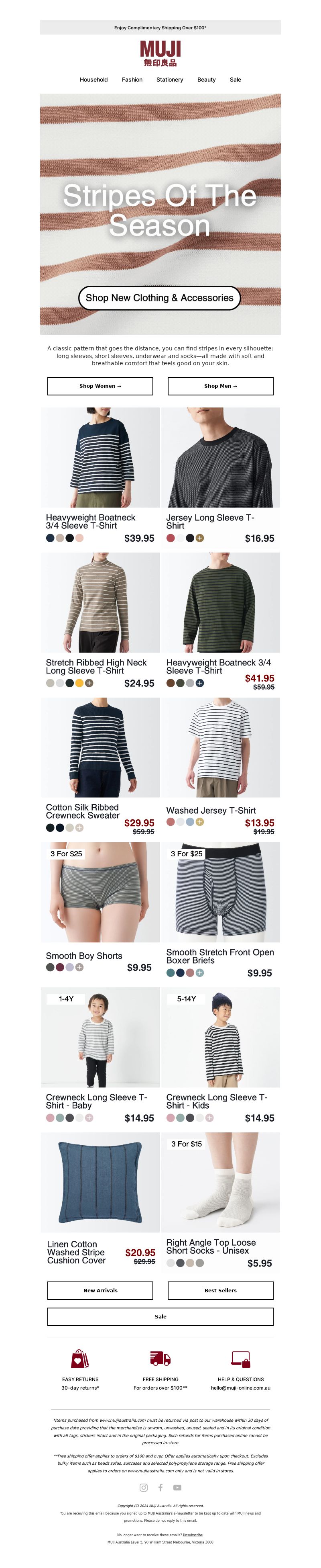
Task: Expand more colors for Smooth Boy Shorts
Action: [79, 967]
